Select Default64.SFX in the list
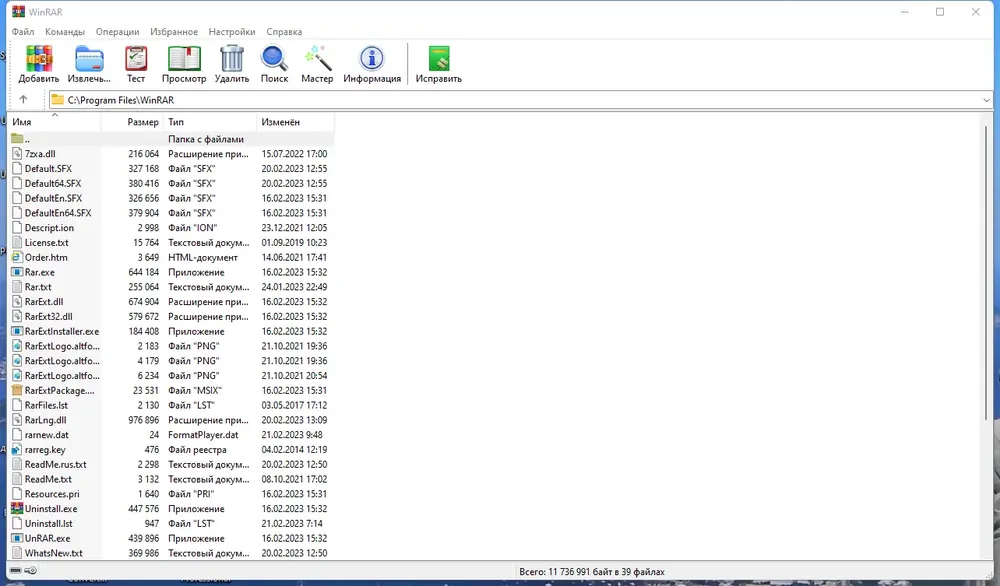 coord(53,183)
